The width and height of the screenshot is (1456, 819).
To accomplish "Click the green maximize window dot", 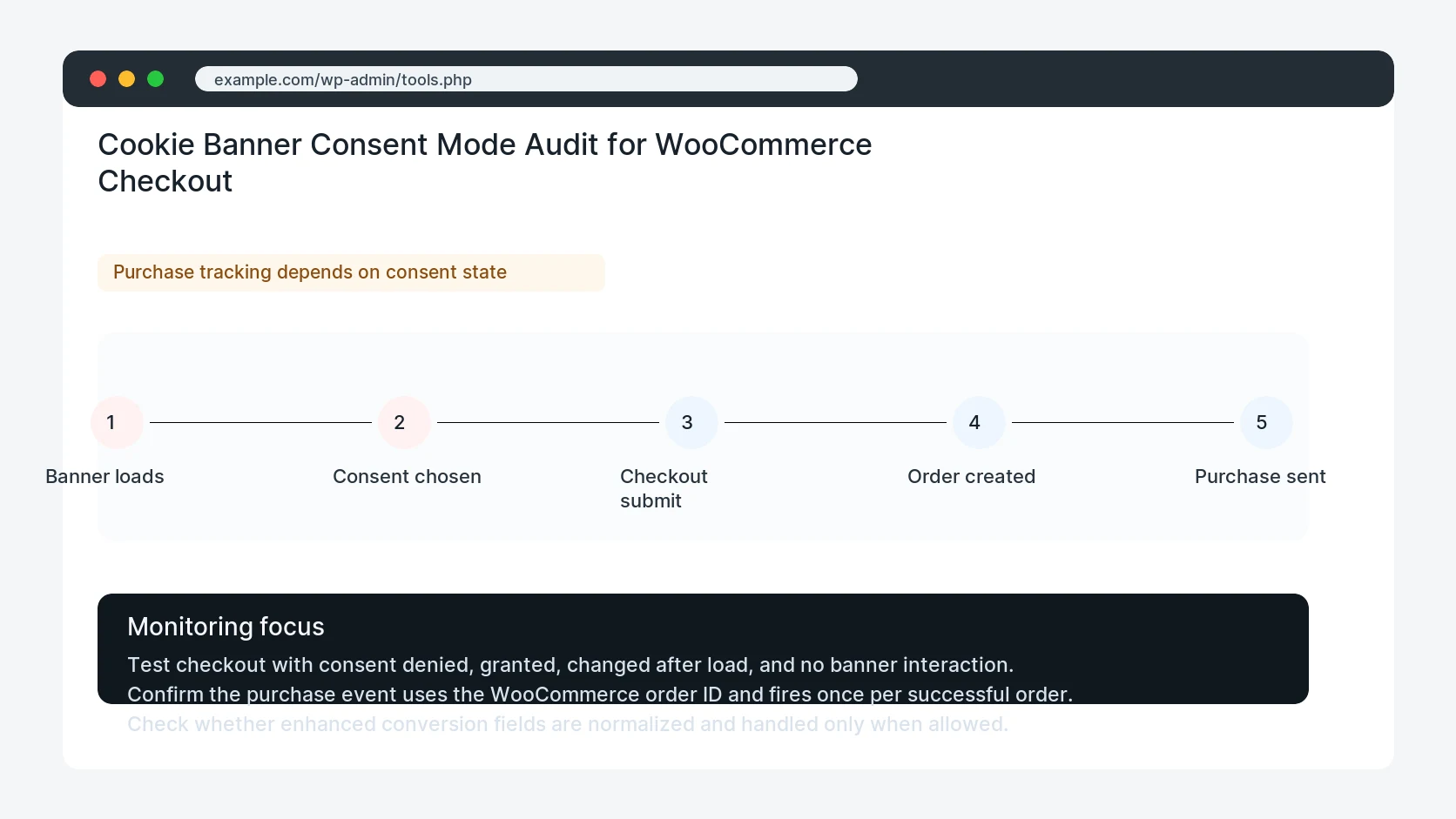I will tap(156, 79).
